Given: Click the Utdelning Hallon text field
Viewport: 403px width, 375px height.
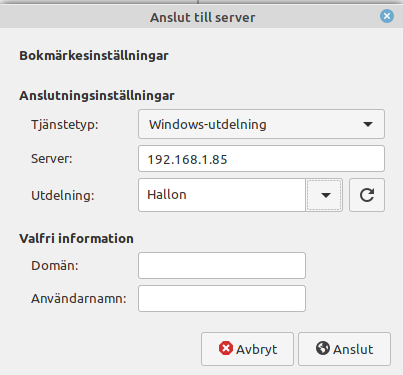Looking at the screenshot, I should click(222, 195).
